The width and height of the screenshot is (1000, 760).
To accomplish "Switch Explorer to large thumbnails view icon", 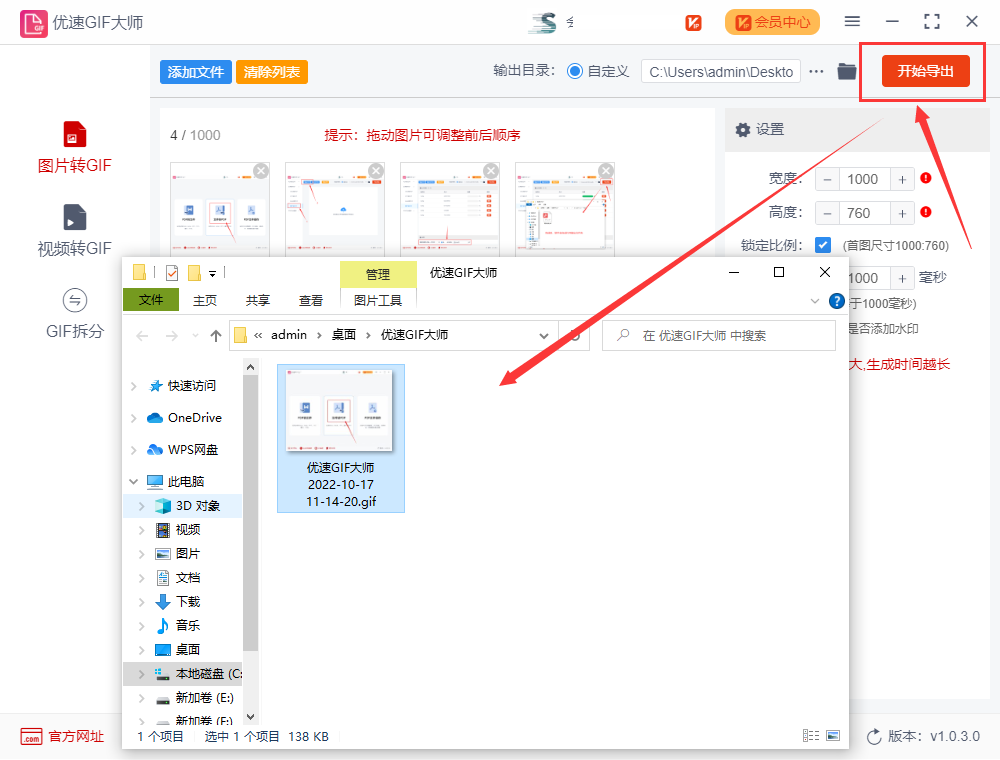I will pos(833,736).
